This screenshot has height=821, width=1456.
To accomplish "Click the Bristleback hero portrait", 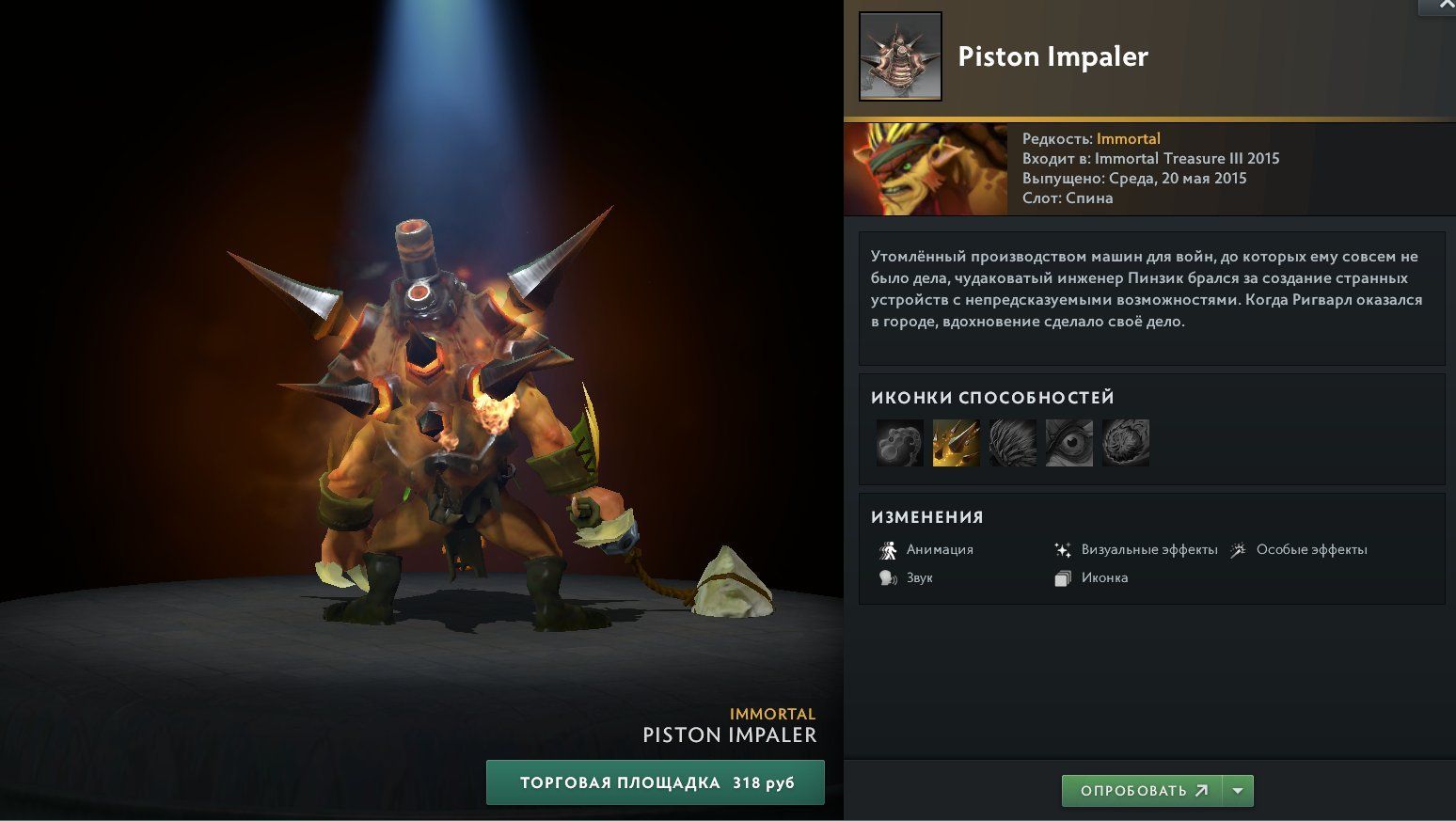I will pos(926,169).
